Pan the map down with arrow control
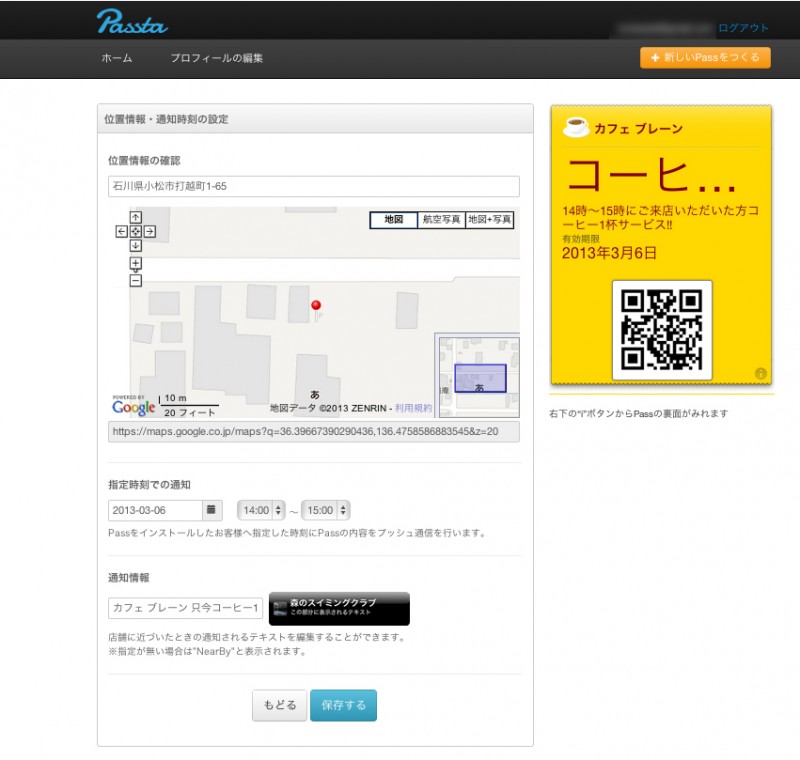Screen dimensions: 800x760 136,245
